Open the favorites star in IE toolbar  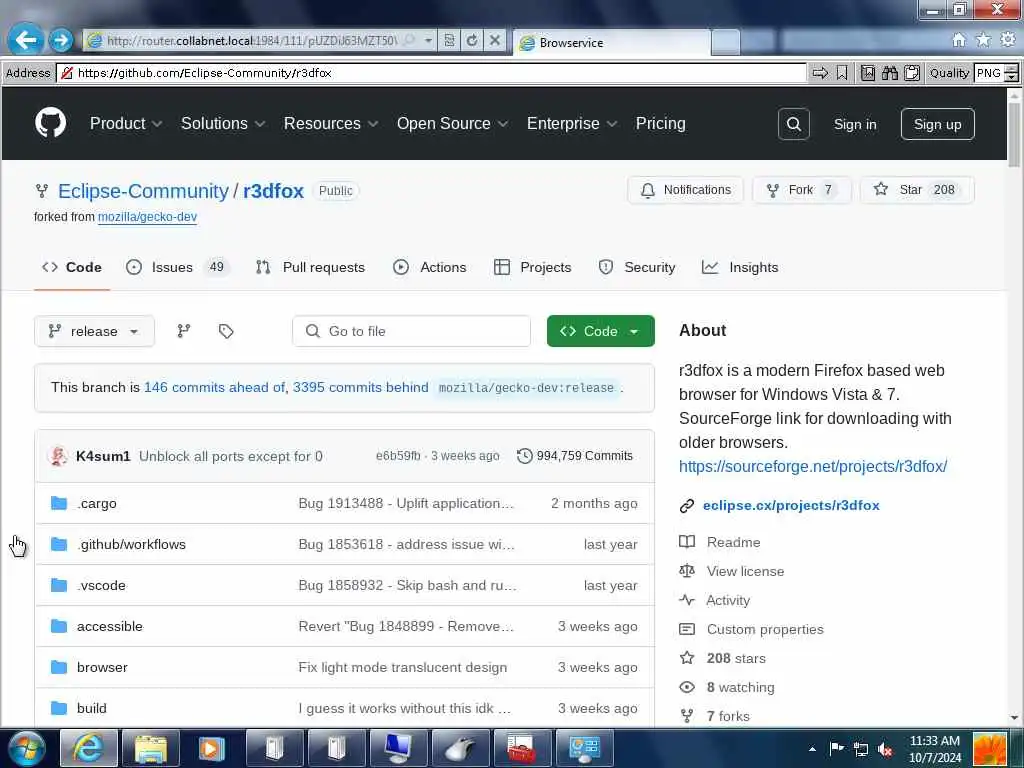983,40
